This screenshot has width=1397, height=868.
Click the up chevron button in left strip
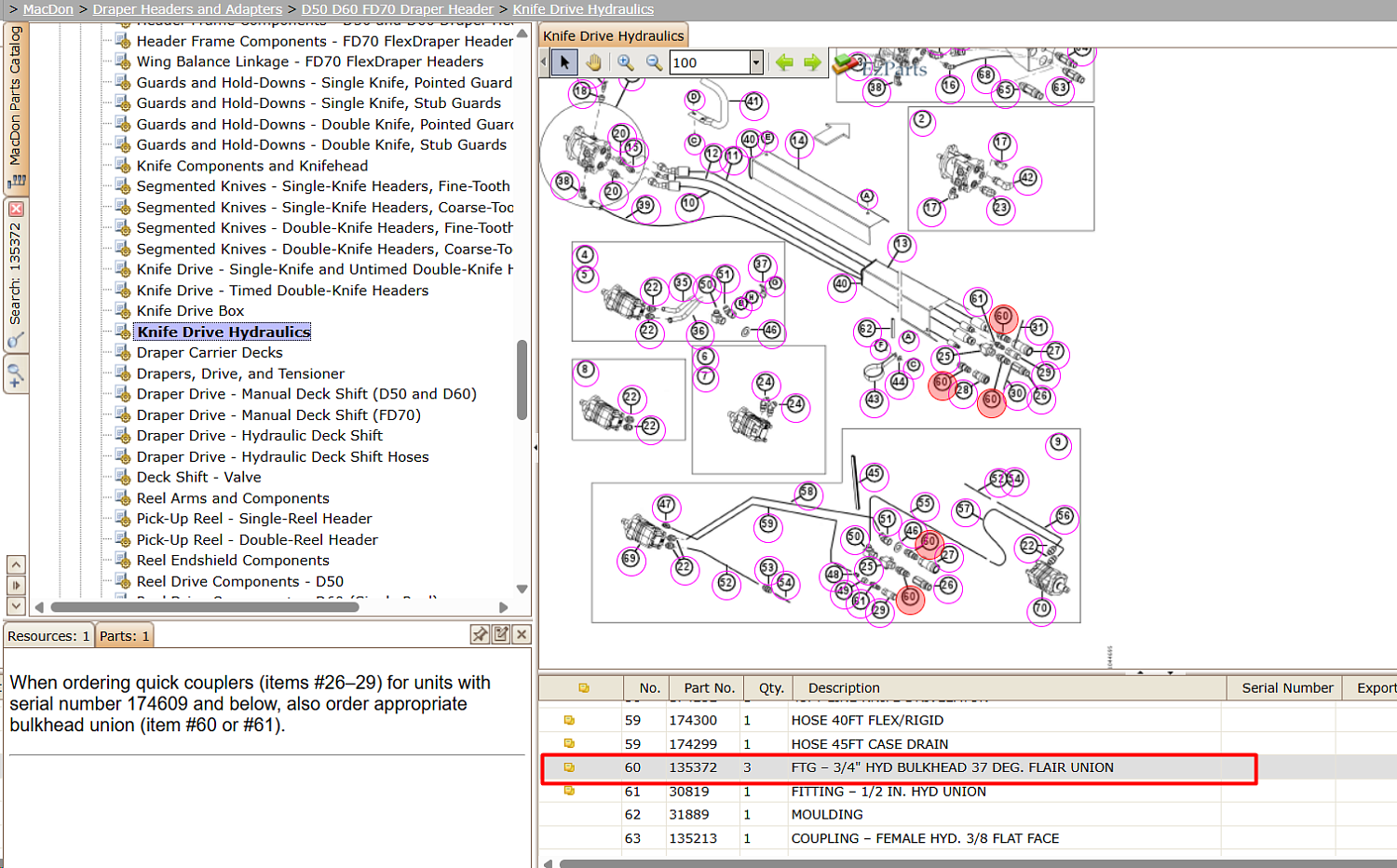[x=16, y=564]
